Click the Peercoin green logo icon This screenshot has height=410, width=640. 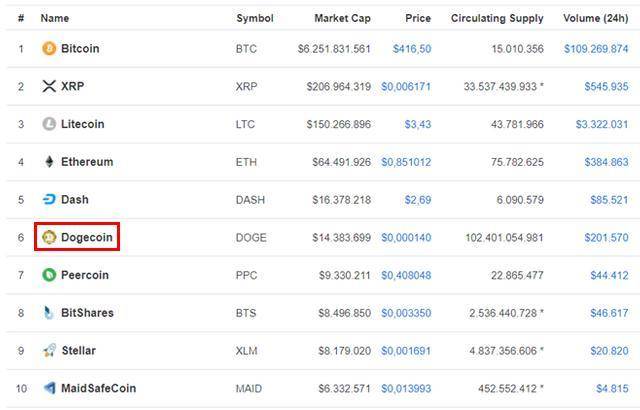click(49, 275)
